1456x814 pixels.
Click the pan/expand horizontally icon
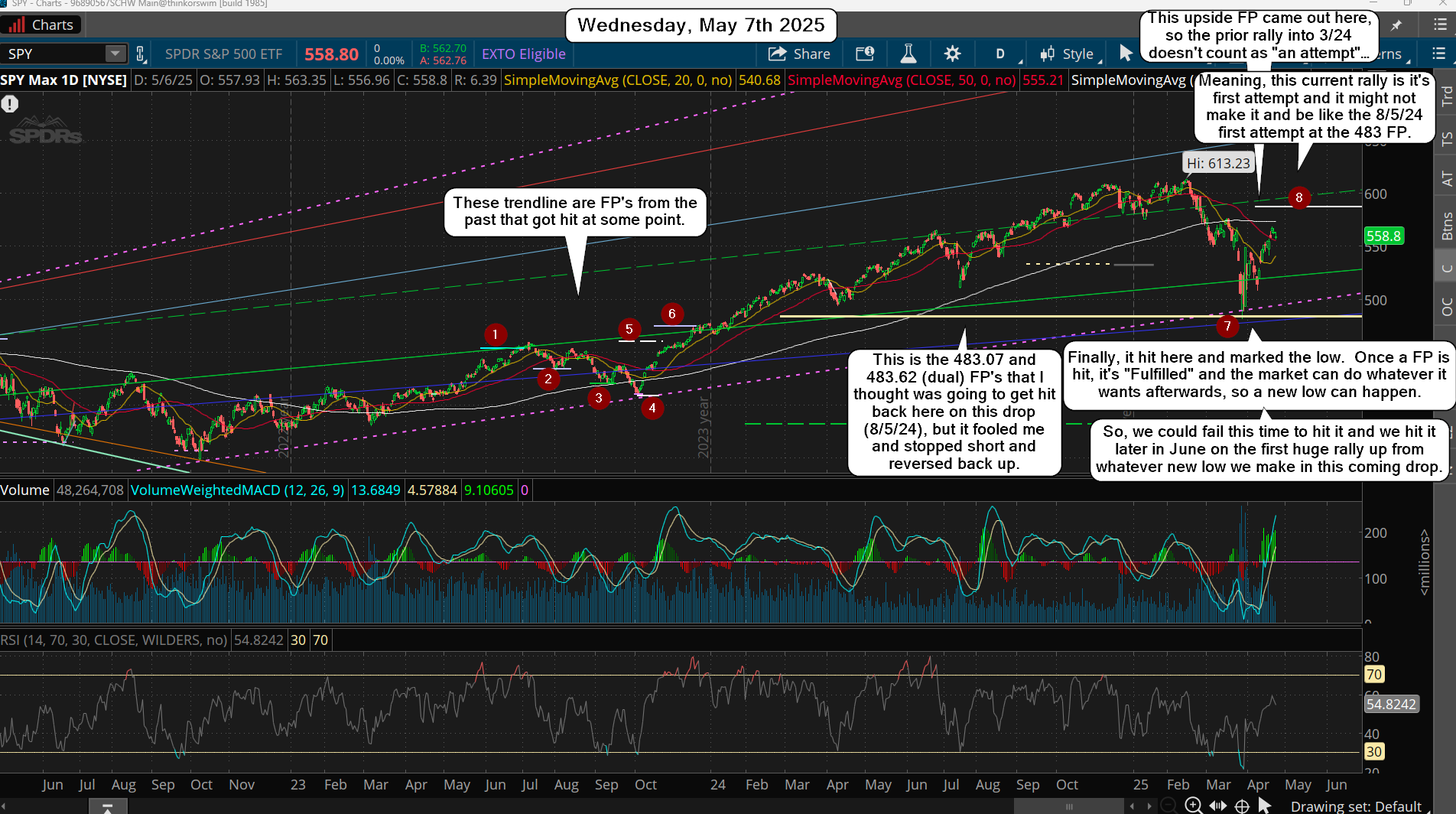(1217, 806)
